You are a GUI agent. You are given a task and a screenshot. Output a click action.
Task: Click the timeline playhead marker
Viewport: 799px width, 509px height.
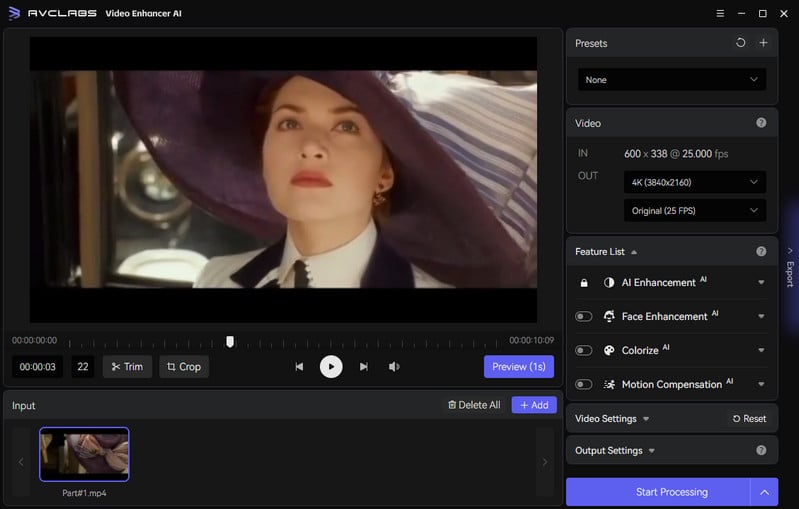(230, 341)
